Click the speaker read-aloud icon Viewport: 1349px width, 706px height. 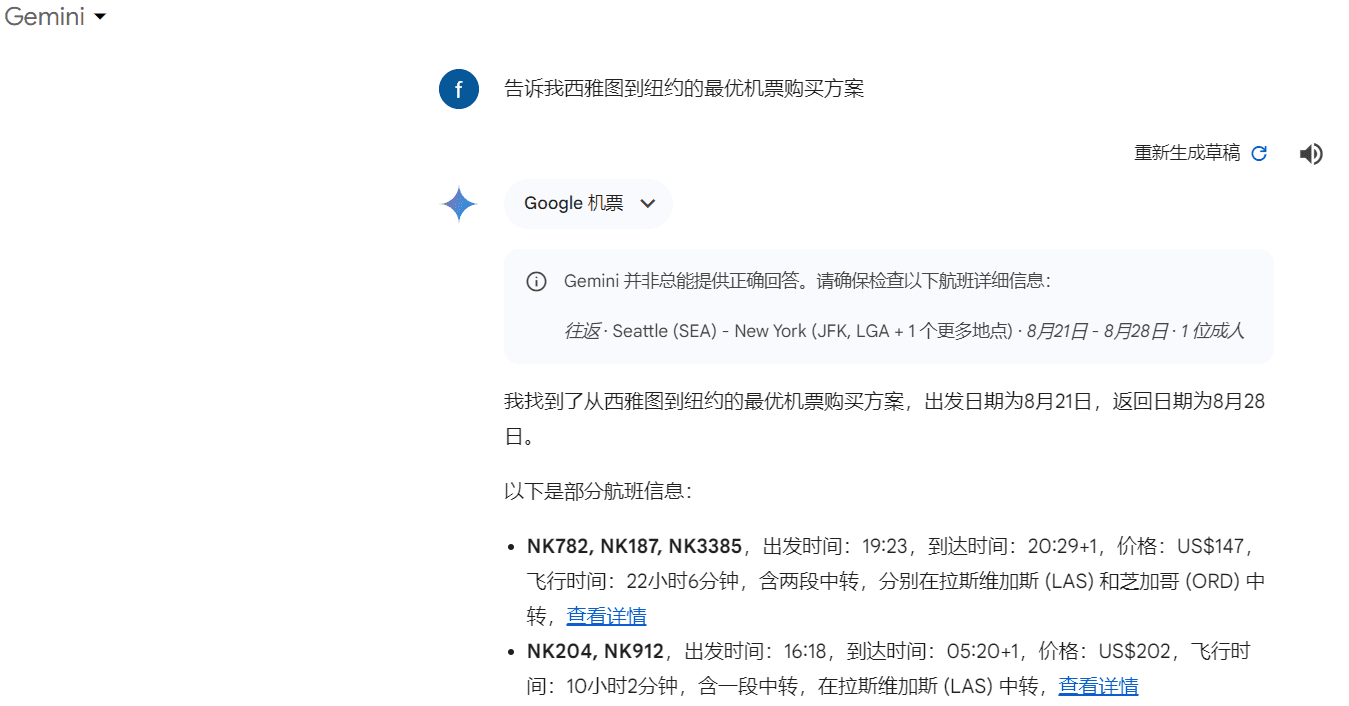1311,153
